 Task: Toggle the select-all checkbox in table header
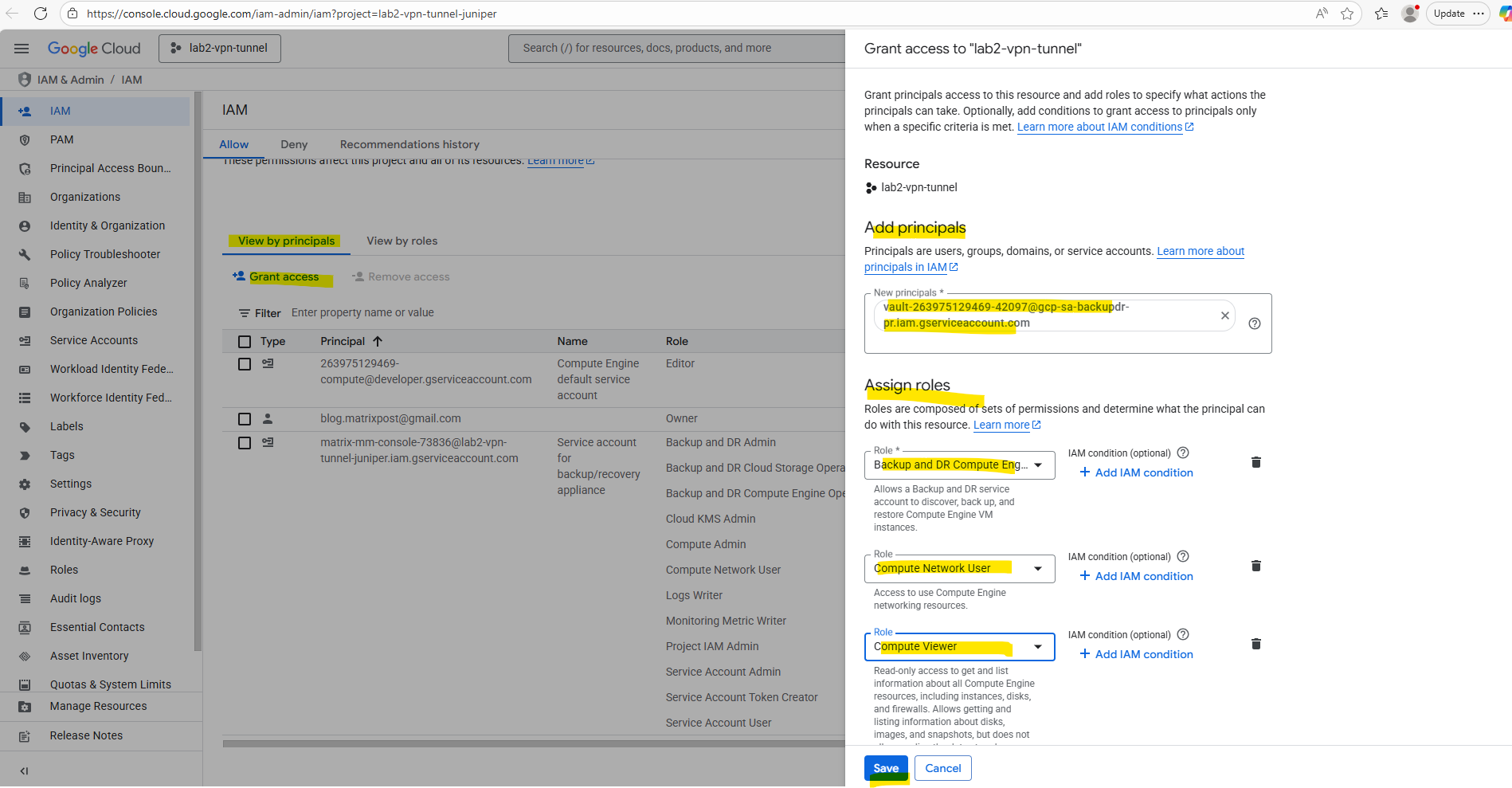[x=245, y=342]
